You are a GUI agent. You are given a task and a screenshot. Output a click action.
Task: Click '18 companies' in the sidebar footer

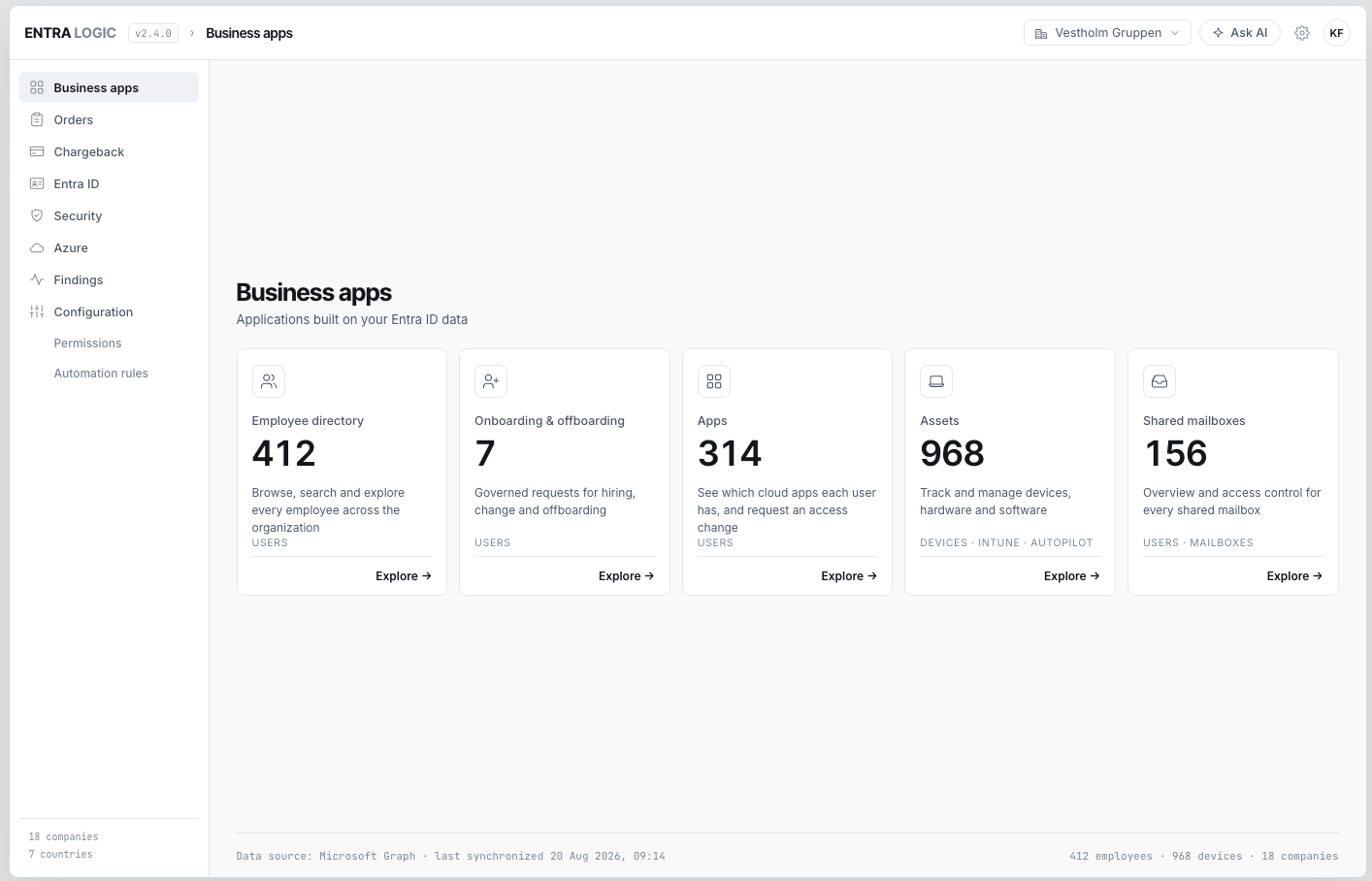coord(63,836)
